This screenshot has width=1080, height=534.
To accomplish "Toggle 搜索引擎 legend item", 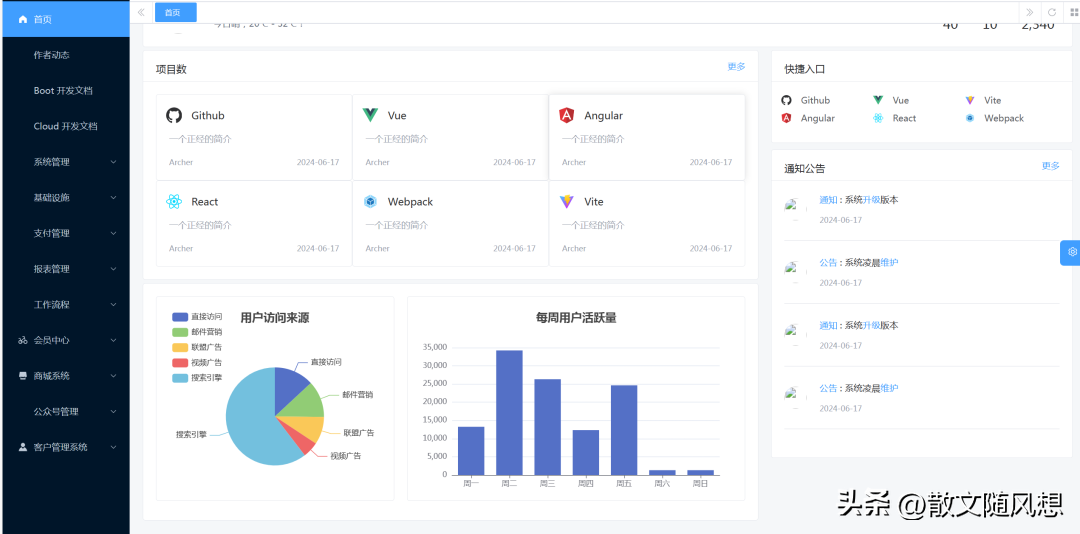I will (x=196, y=378).
